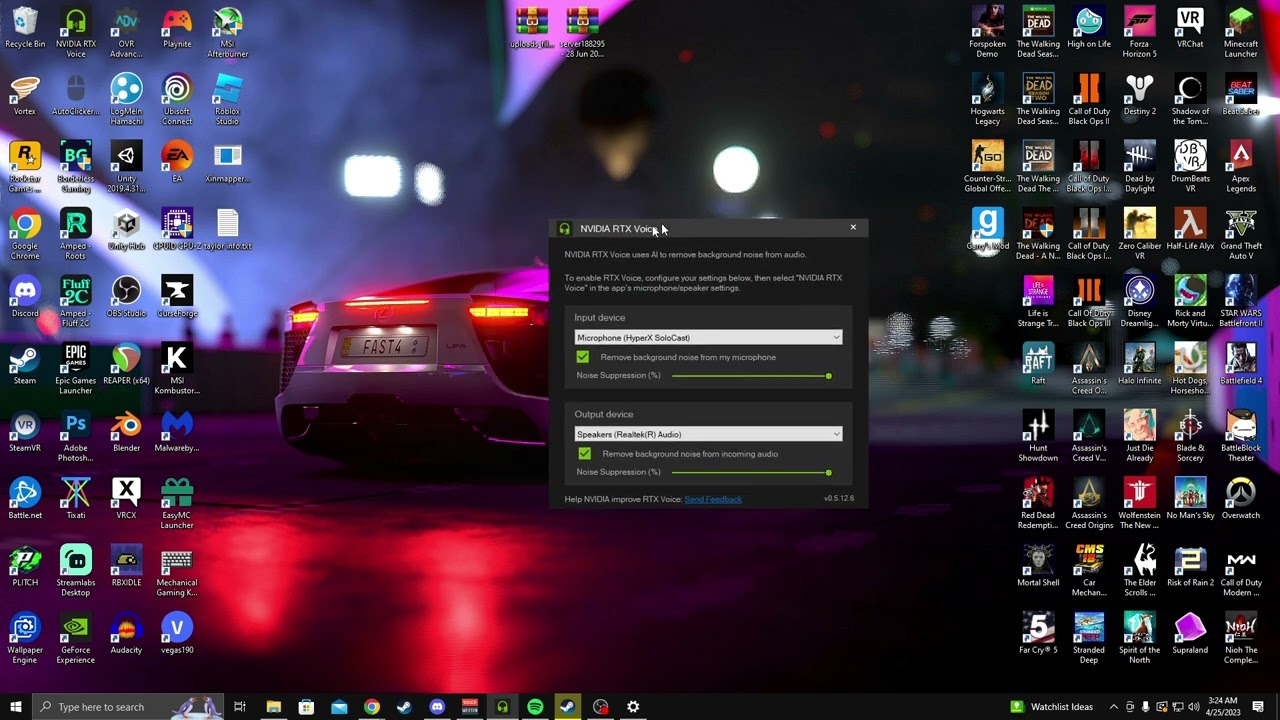This screenshot has width=1280, height=720.
Task: Open the notification center icon
Action: (x=1258, y=707)
